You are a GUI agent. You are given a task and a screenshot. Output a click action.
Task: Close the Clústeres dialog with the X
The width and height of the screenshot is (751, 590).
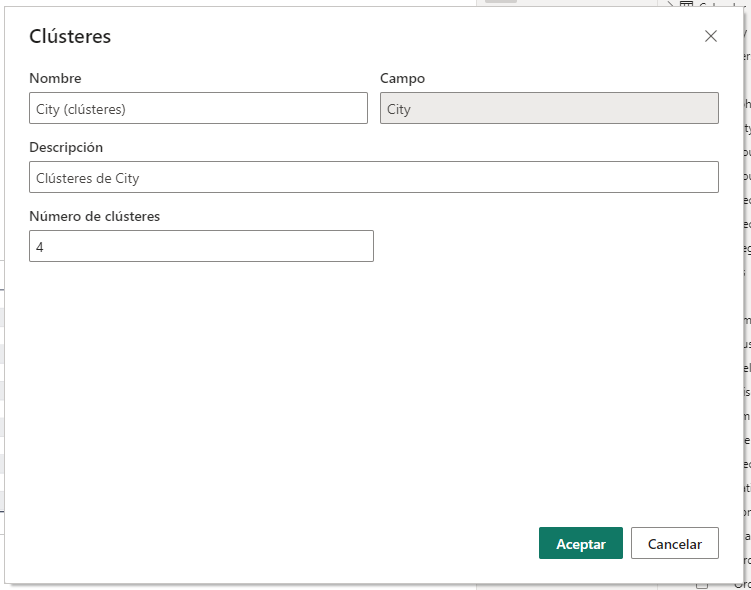711,36
